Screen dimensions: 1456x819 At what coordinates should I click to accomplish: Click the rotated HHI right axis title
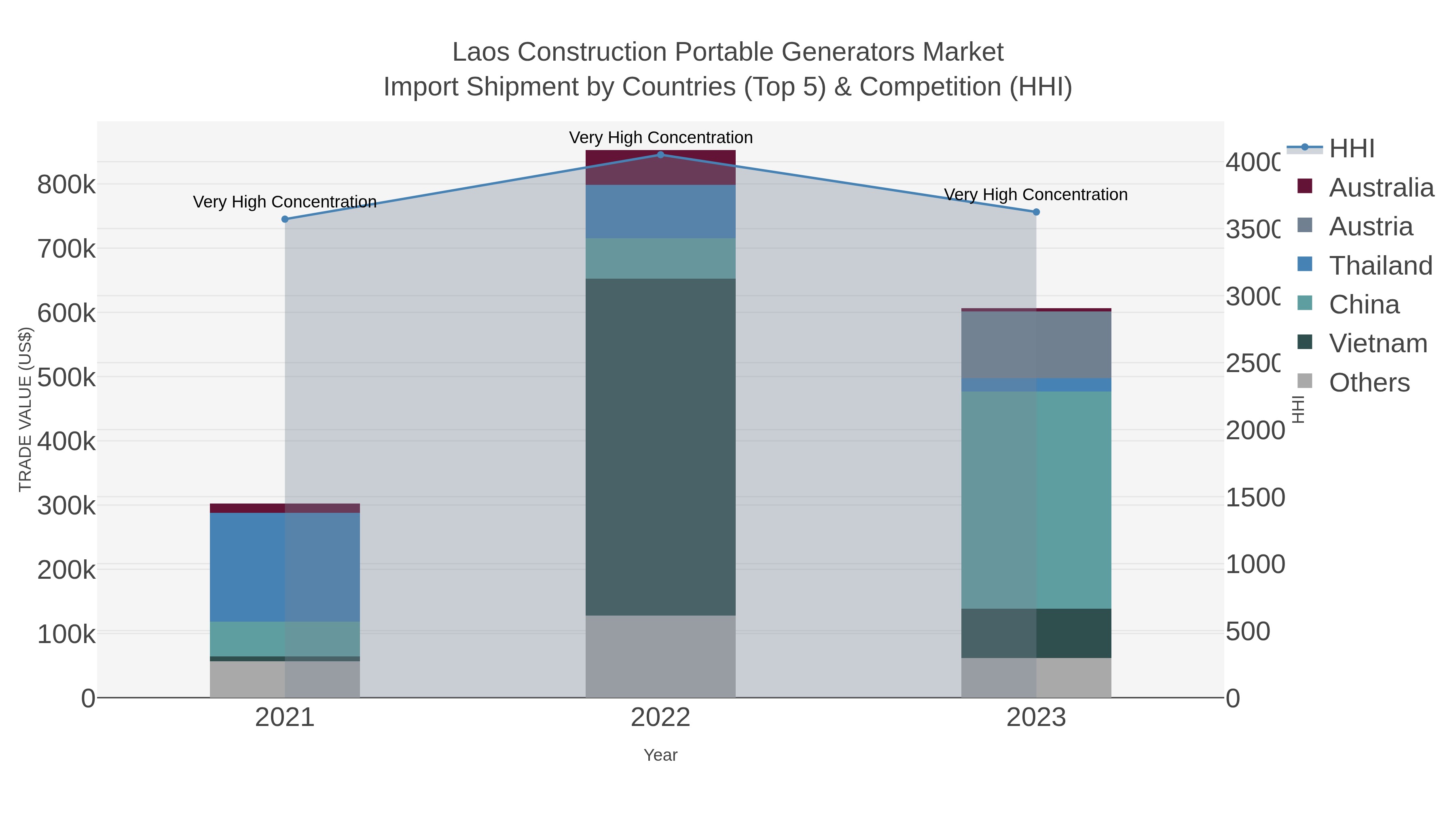(1298, 409)
